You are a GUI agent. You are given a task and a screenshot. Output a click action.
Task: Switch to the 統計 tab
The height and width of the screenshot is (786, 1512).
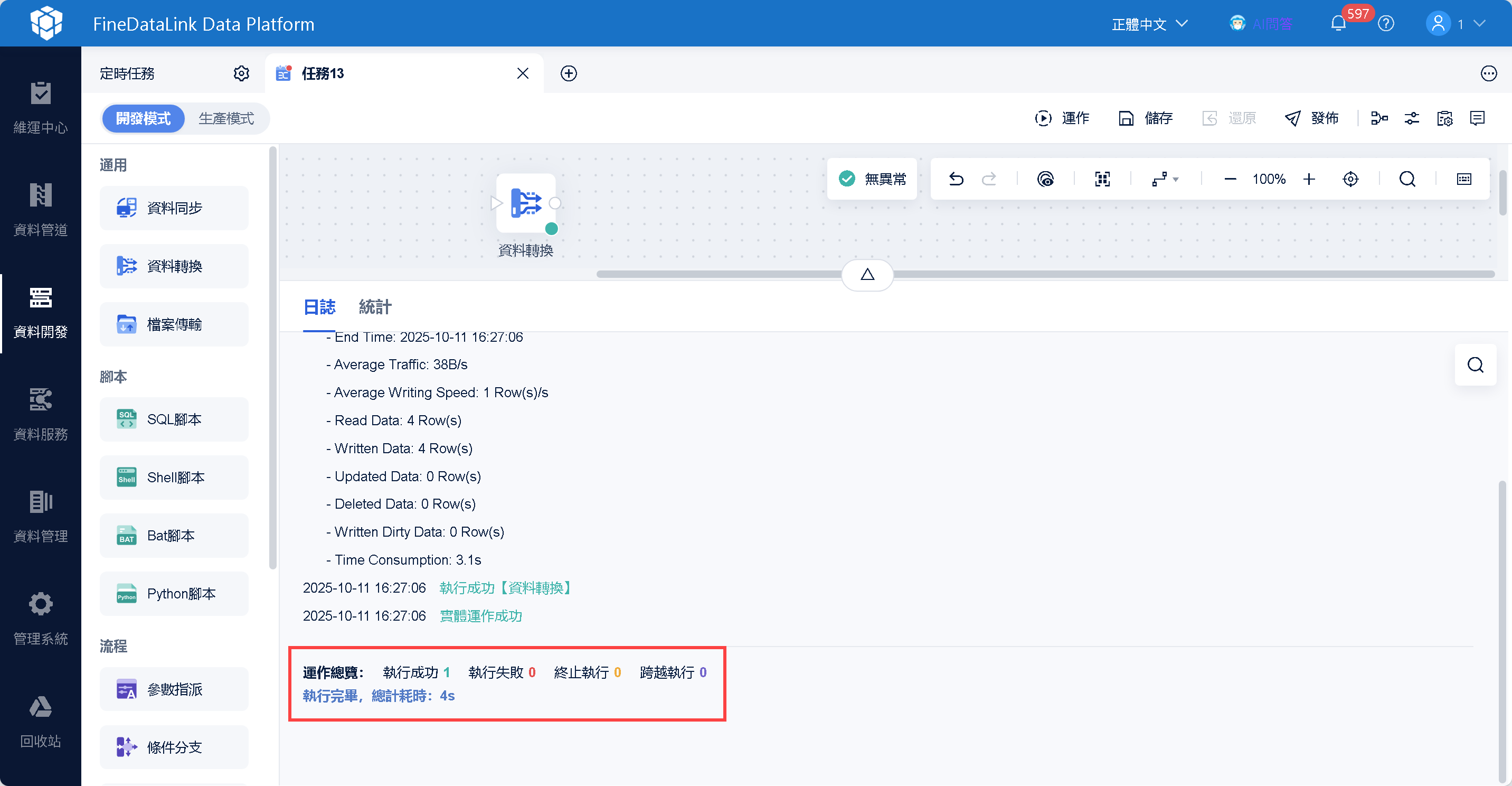[374, 307]
